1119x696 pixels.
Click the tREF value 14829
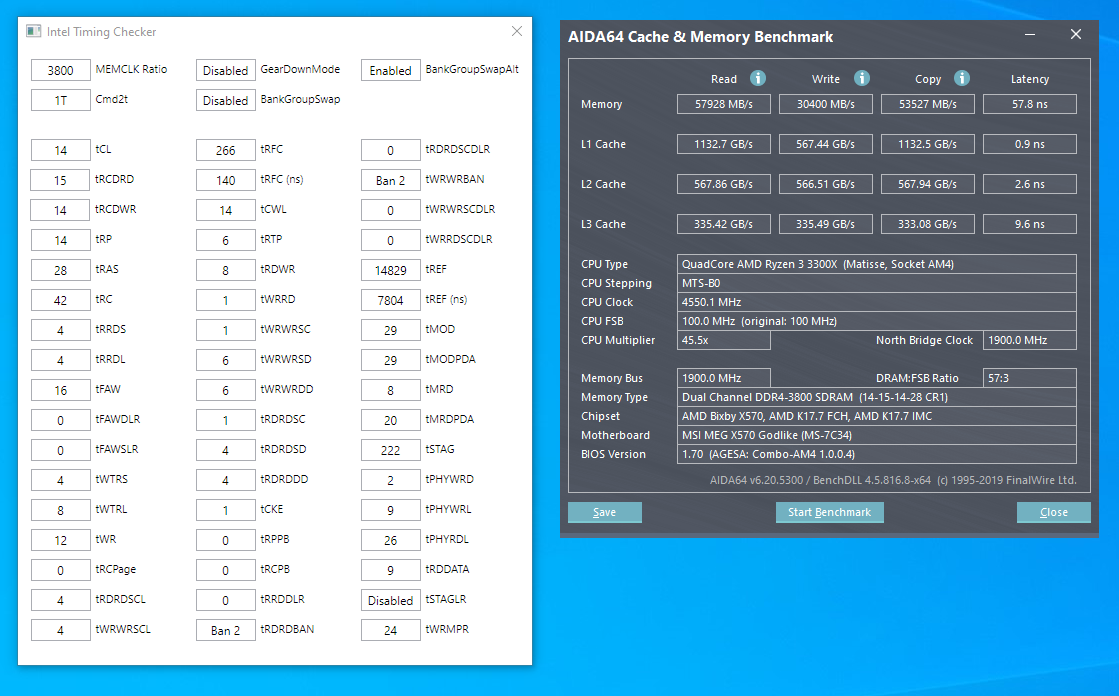point(390,270)
